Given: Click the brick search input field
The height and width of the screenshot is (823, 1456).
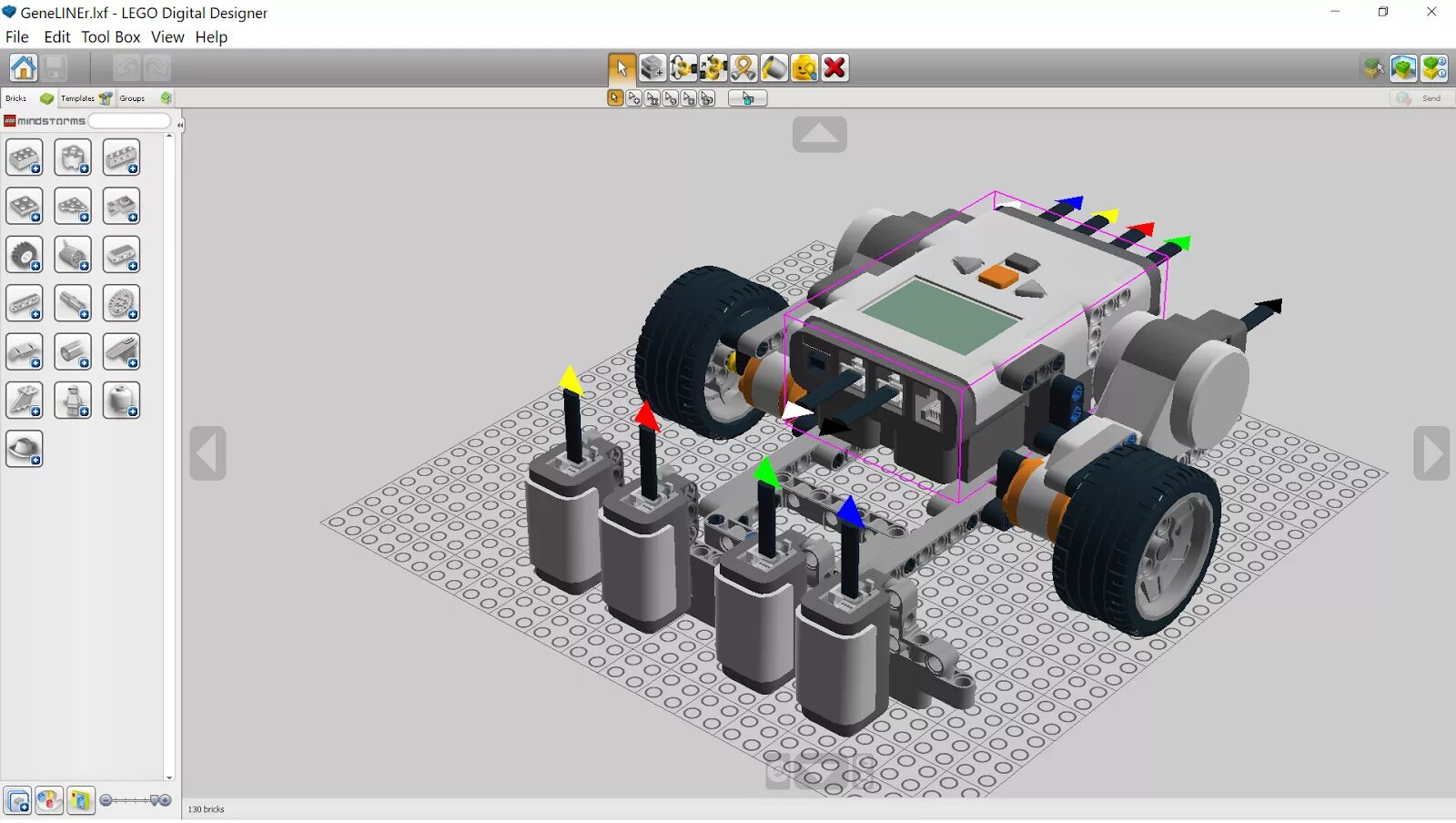Looking at the screenshot, I should [129, 121].
